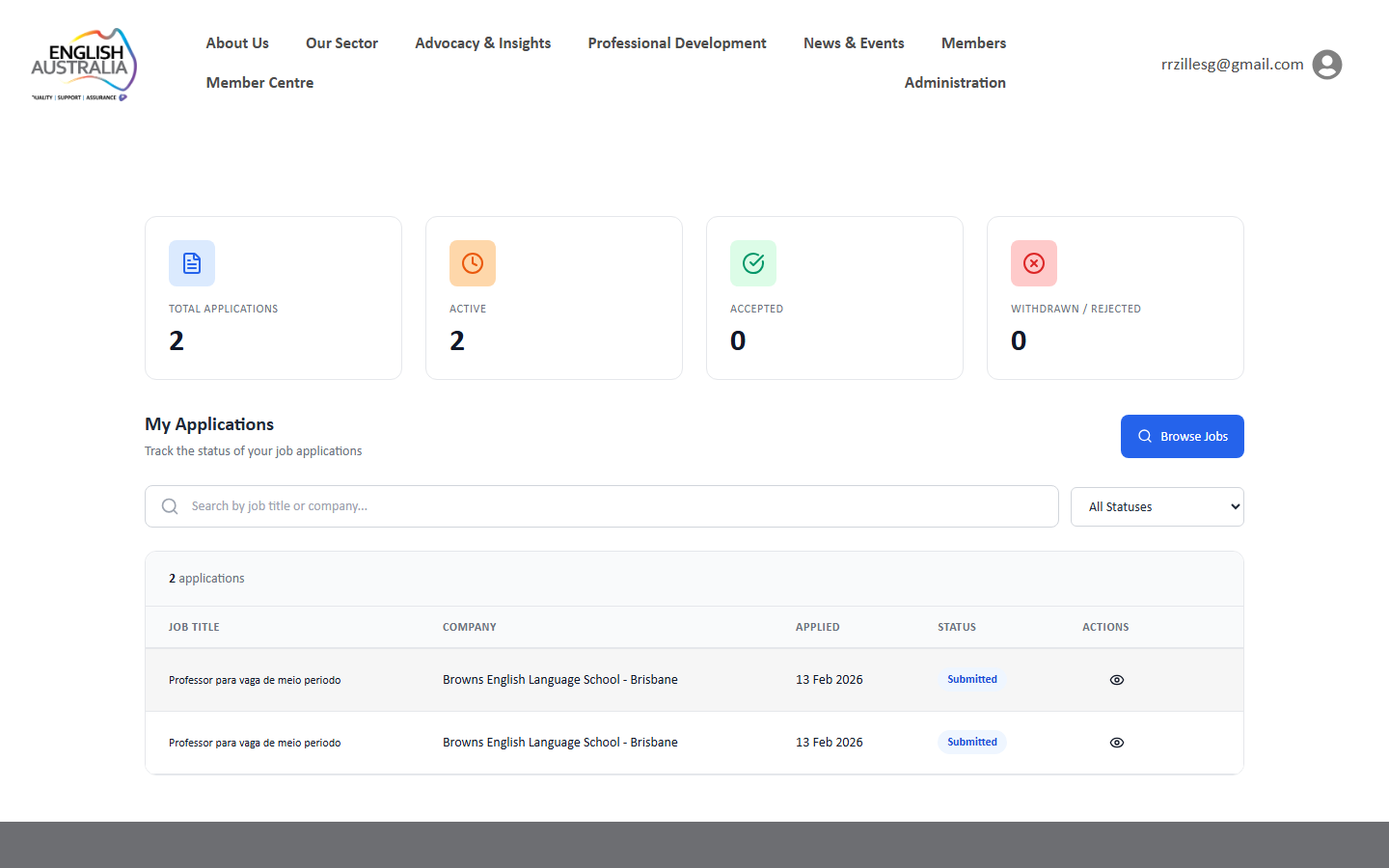Image resolution: width=1389 pixels, height=868 pixels.
Task: View second Professor para vaga application via eye icon
Action: coord(1117,743)
